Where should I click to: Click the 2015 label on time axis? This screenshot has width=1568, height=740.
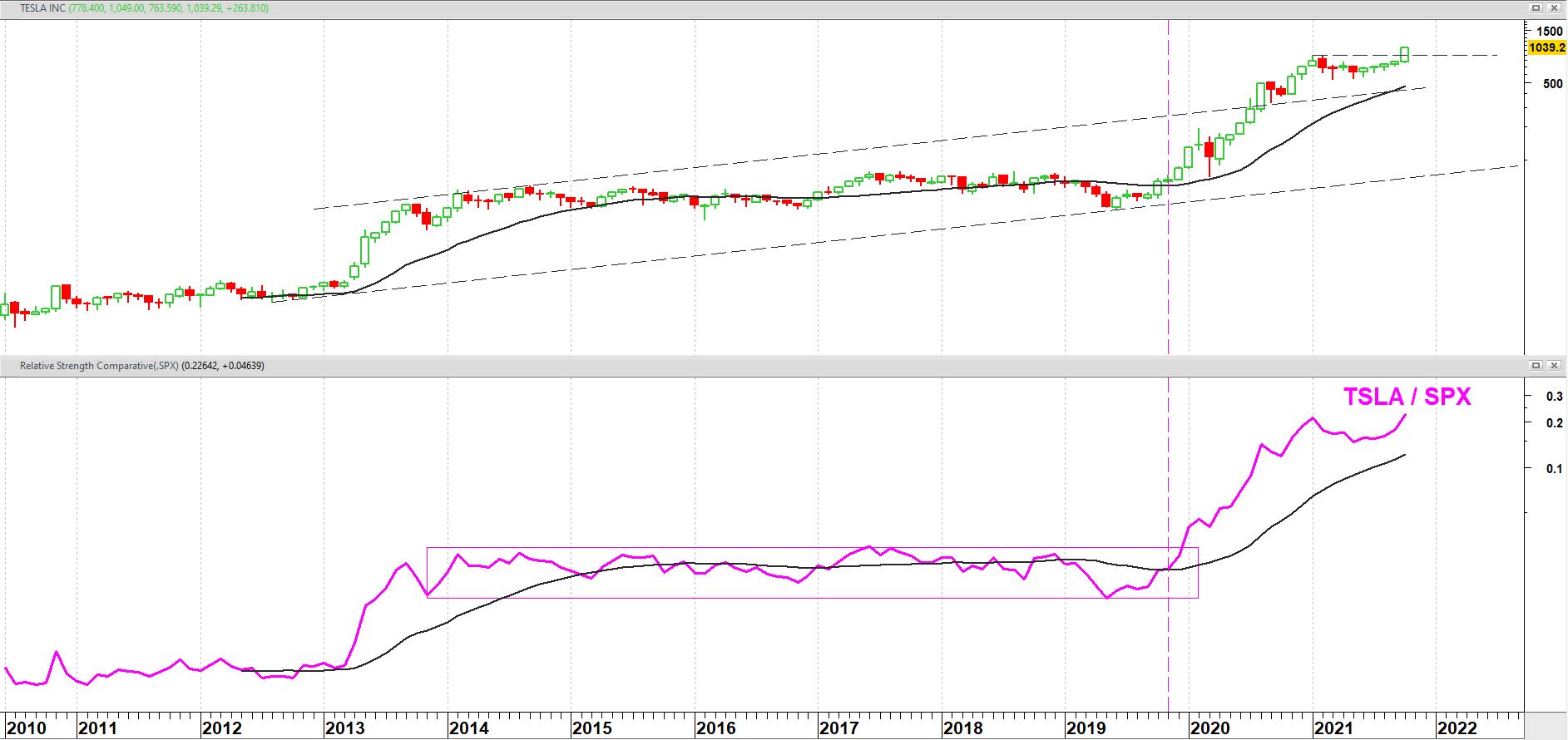(x=592, y=728)
